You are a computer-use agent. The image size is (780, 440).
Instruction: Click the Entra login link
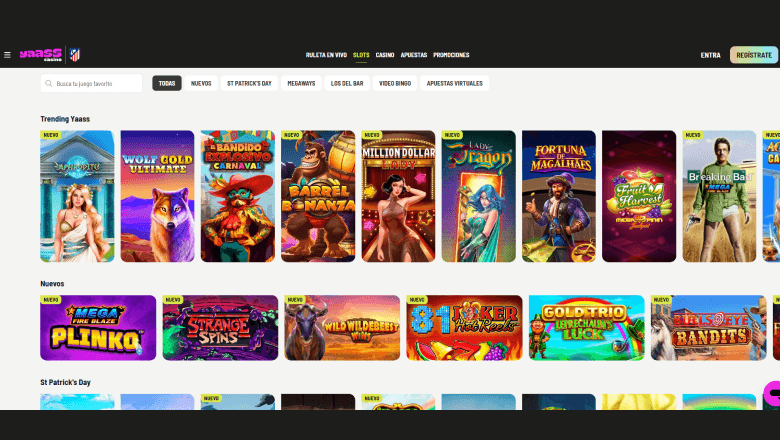[x=710, y=55]
